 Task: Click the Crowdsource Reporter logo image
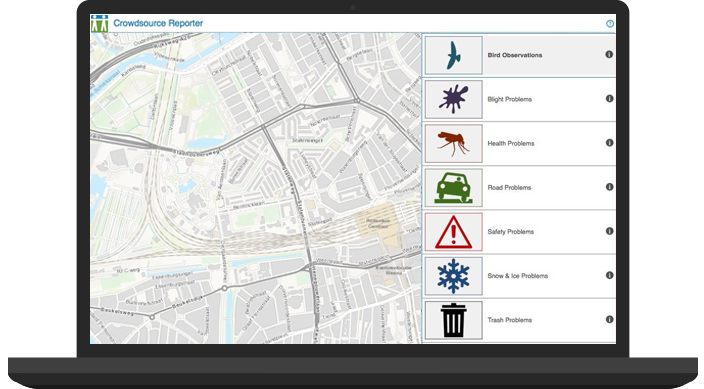click(99, 23)
